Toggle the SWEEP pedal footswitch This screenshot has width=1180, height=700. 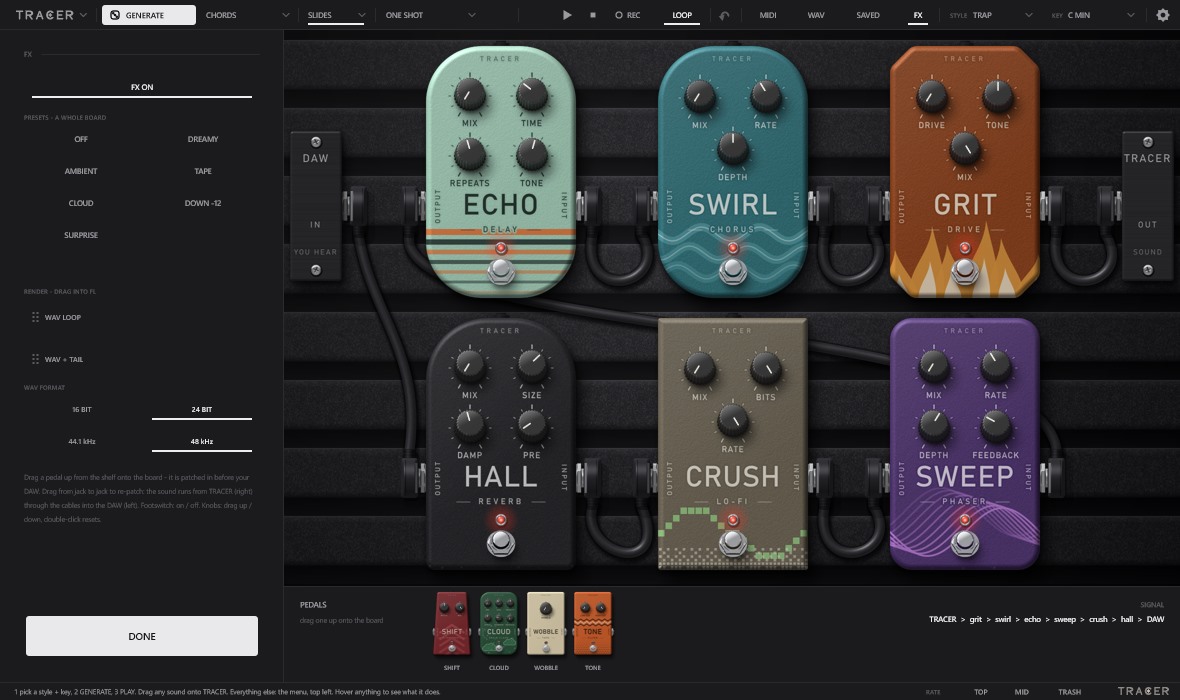coord(964,543)
